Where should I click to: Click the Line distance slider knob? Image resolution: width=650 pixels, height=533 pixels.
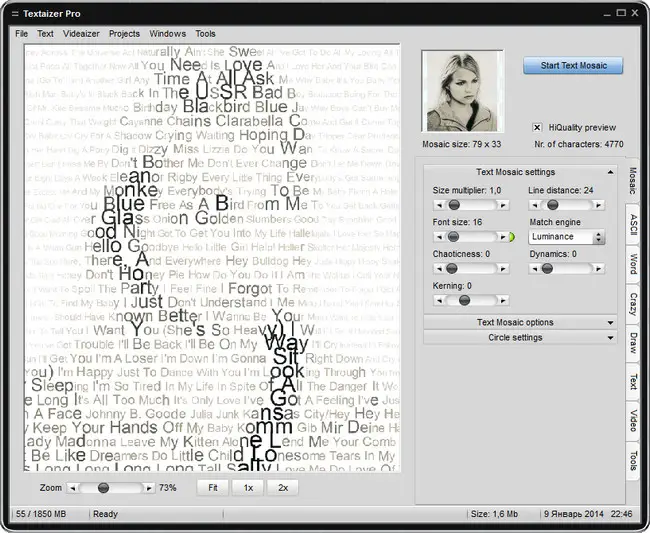tap(553, 205)
